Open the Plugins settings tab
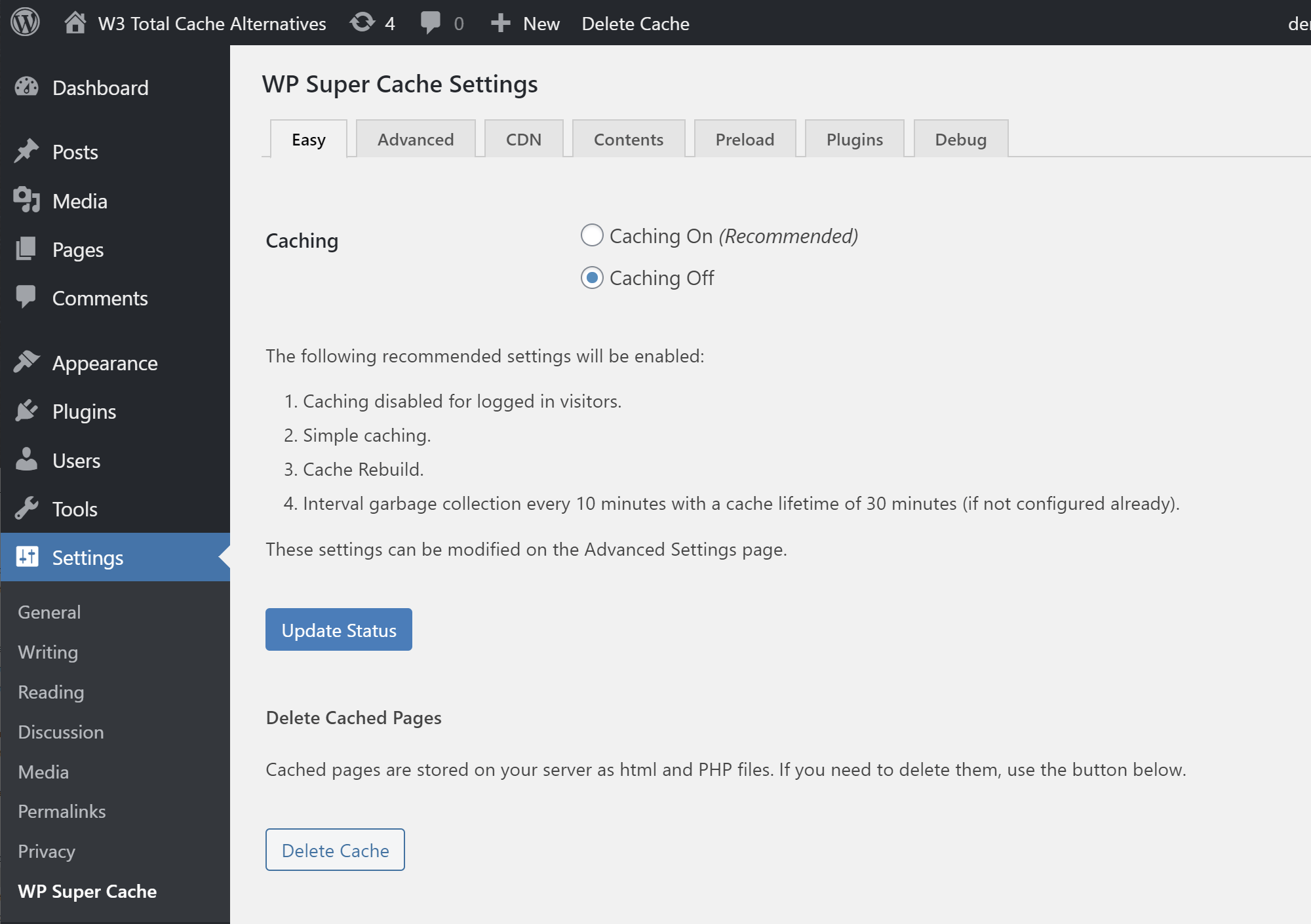Image resolution: width=1311 pixels, height=924 pixels. (x=854, y=138)
